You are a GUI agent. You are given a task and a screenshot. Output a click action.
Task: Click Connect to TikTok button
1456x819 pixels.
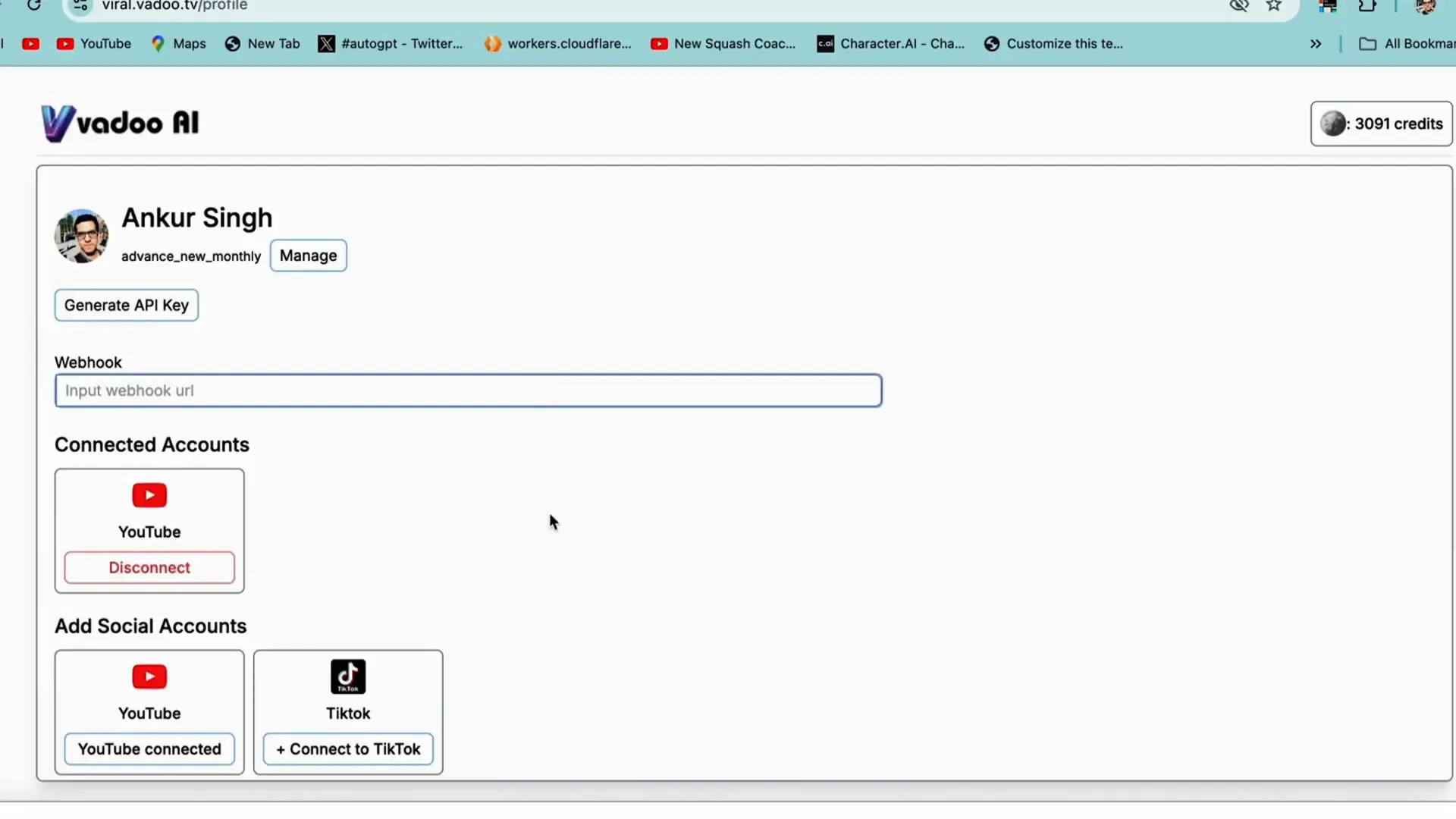(348, 749)
